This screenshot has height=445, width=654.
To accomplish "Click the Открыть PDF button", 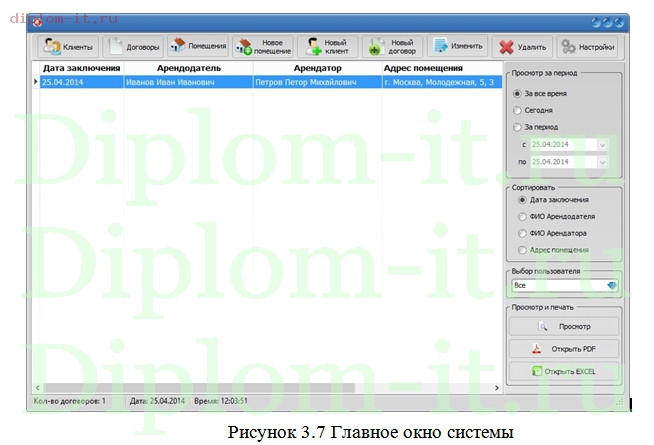I will click(x=564, y=349).
